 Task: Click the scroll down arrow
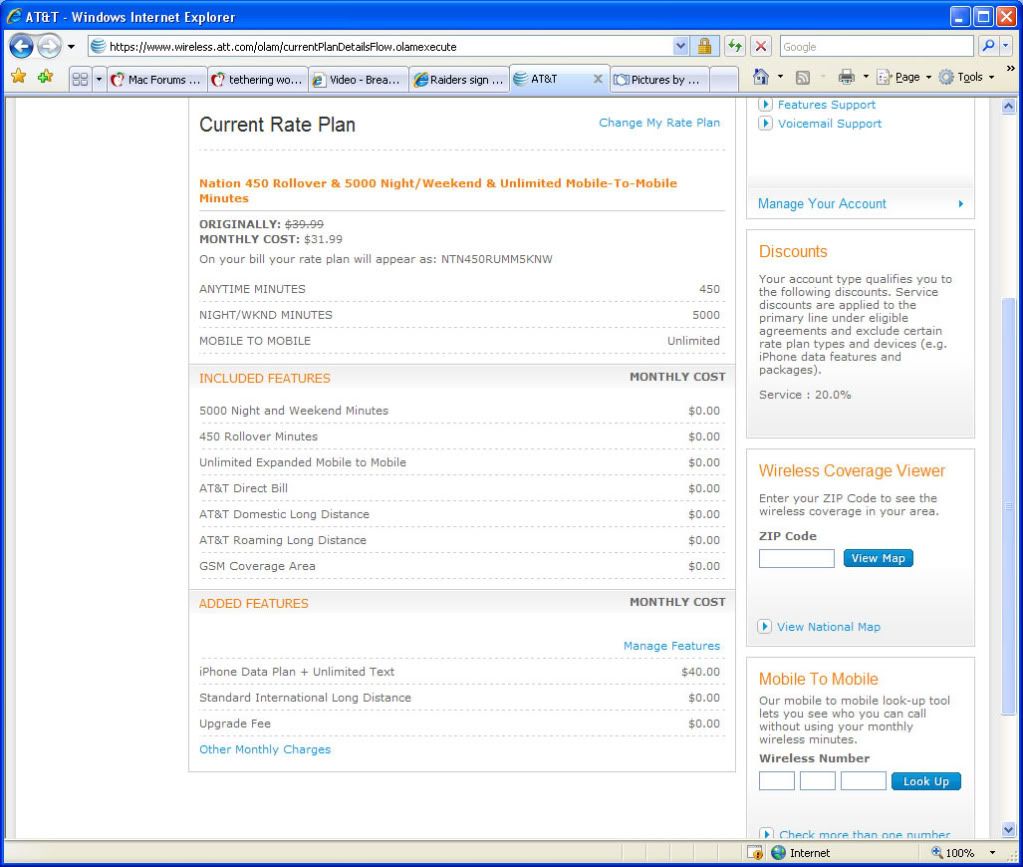click(1009, 830)
